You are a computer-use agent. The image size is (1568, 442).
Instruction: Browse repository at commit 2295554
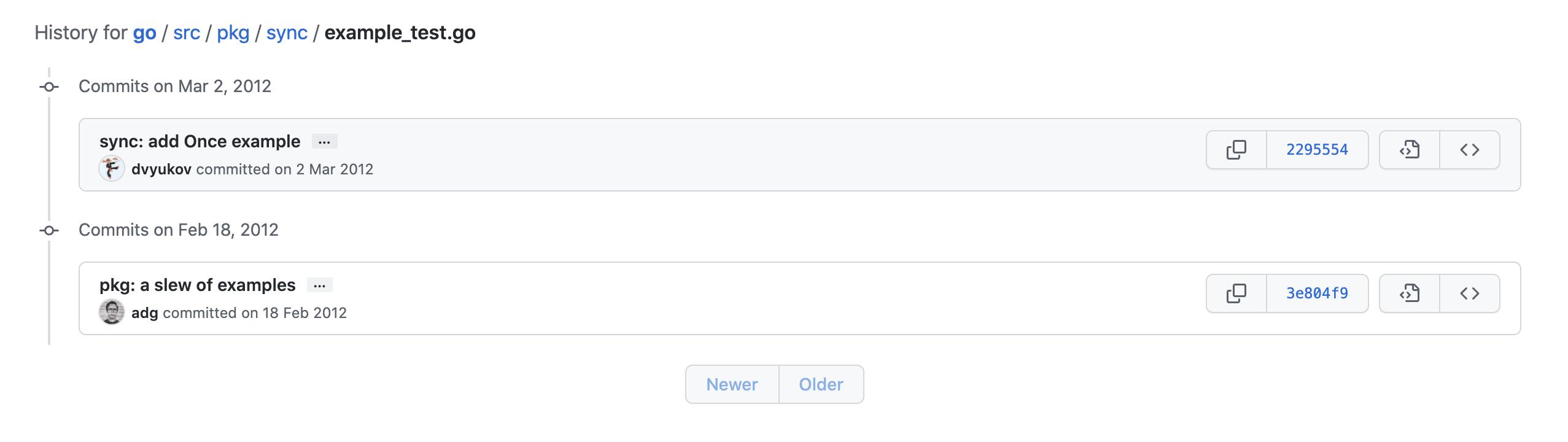[x=1470, y=150]
